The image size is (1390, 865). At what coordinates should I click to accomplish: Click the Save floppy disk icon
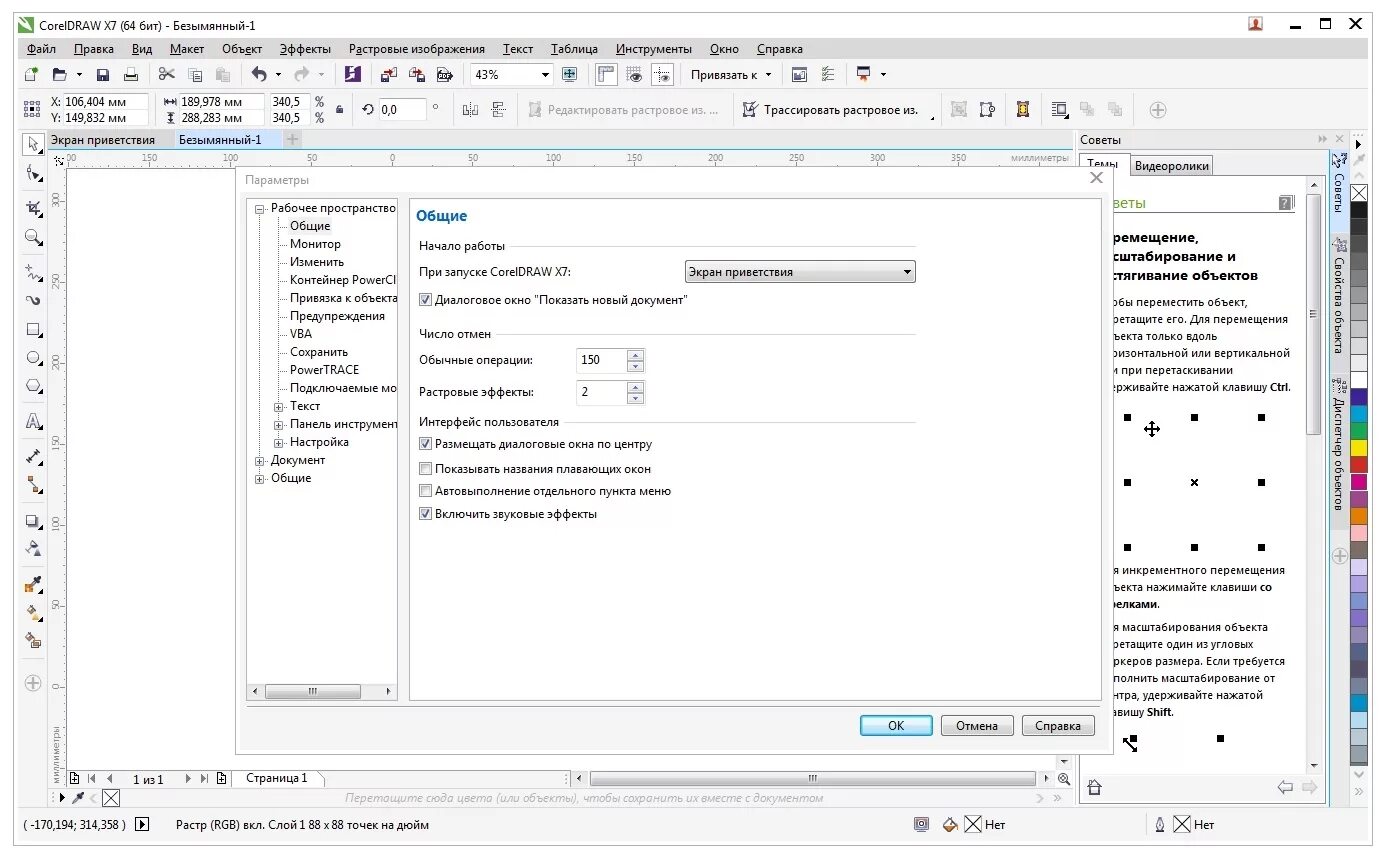coord(103,74)
